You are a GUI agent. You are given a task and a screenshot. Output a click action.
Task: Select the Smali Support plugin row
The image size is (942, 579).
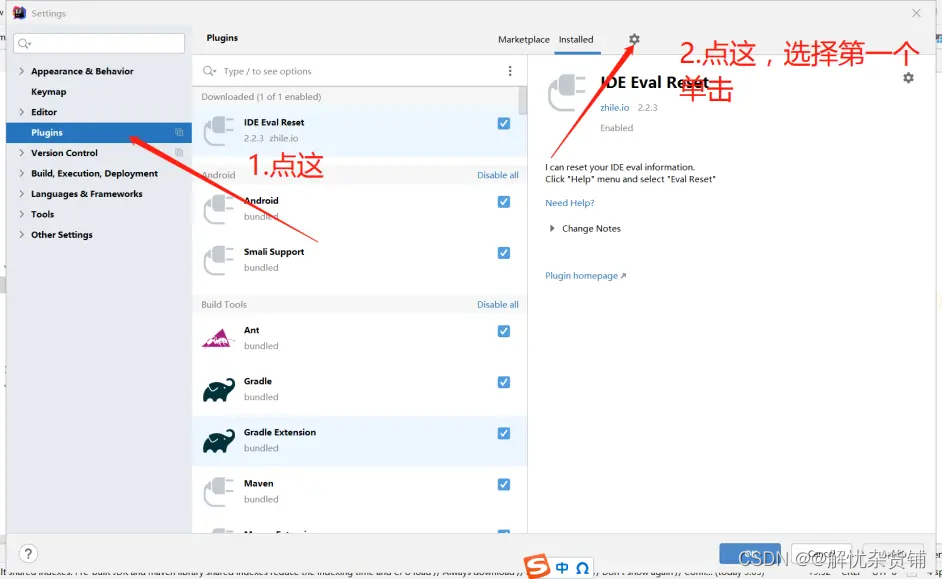point(360,260)
